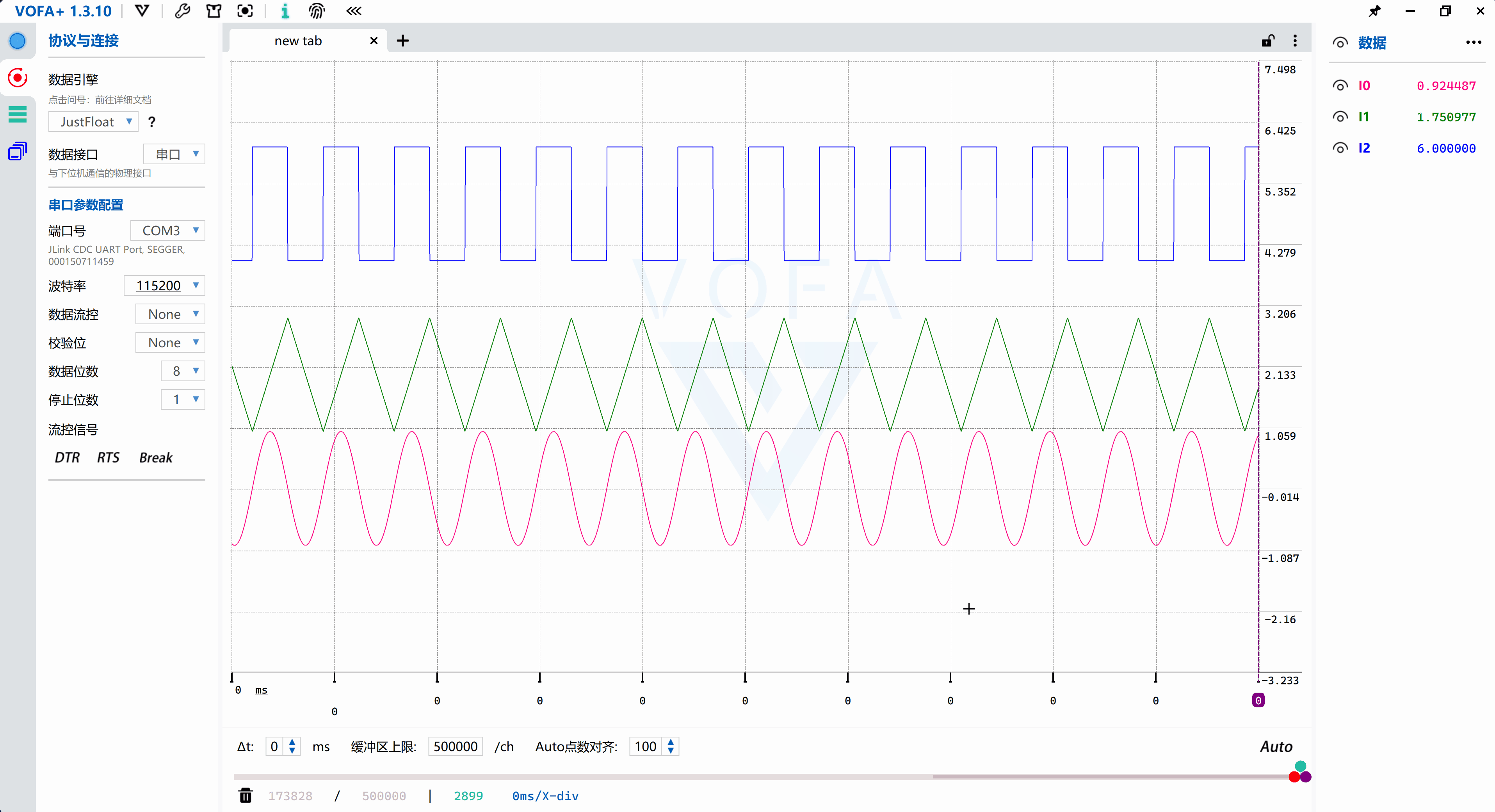
Task: Click the teal slider handle dot
Action: point(1301,767)
